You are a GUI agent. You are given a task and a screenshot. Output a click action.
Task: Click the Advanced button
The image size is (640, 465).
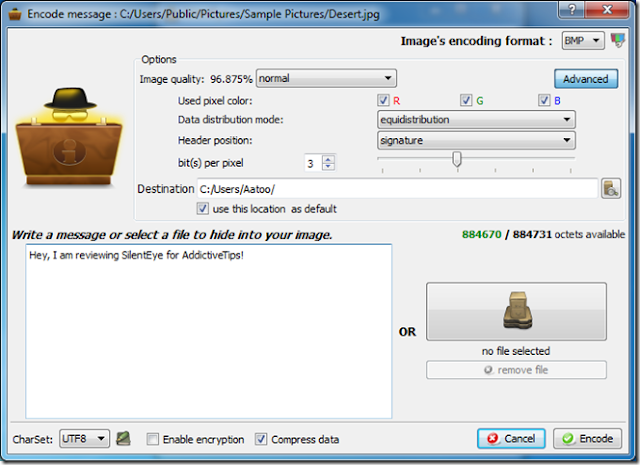[586, 79]
